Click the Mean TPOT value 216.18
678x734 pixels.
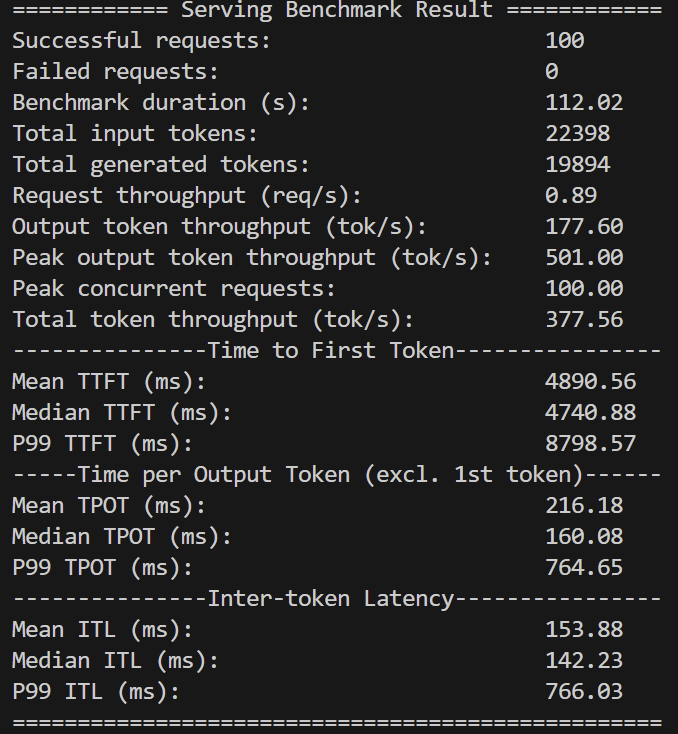click(x=584, y=506)
